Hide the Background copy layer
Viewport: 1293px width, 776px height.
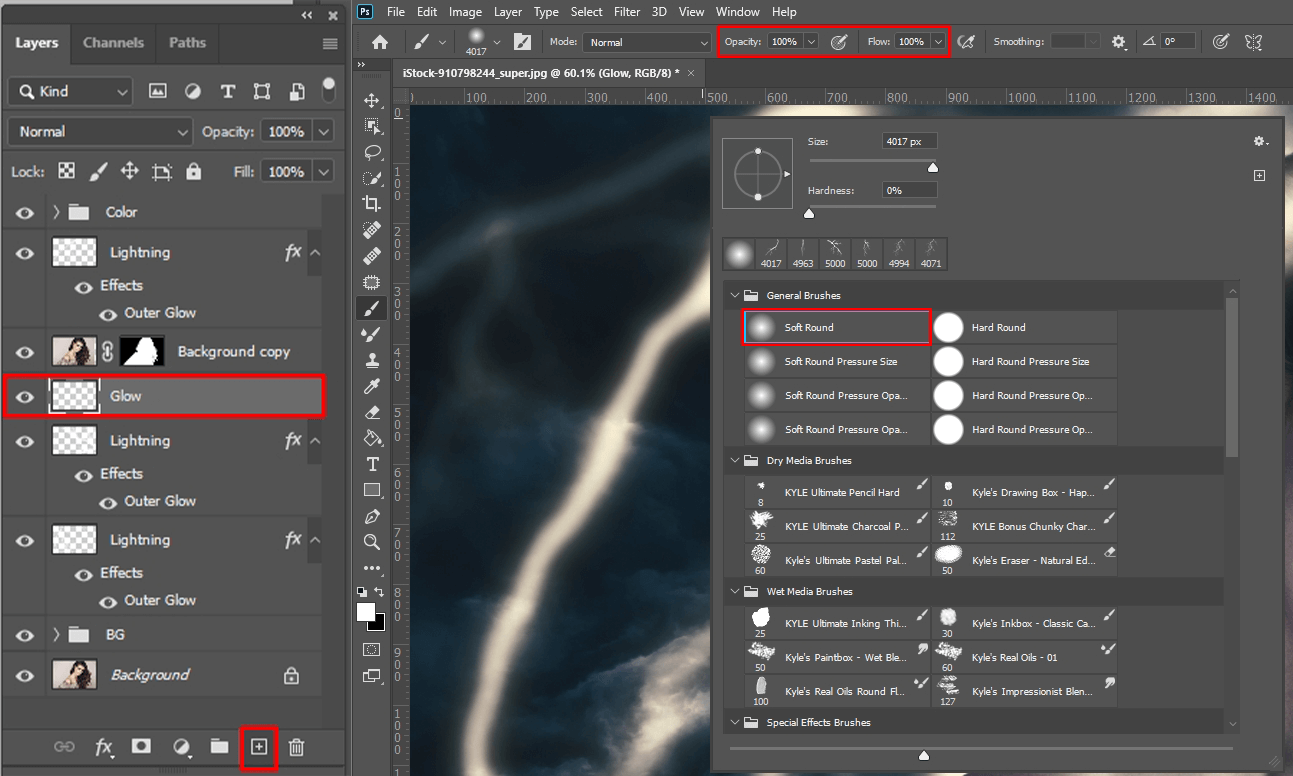click(x=25, y=352)
